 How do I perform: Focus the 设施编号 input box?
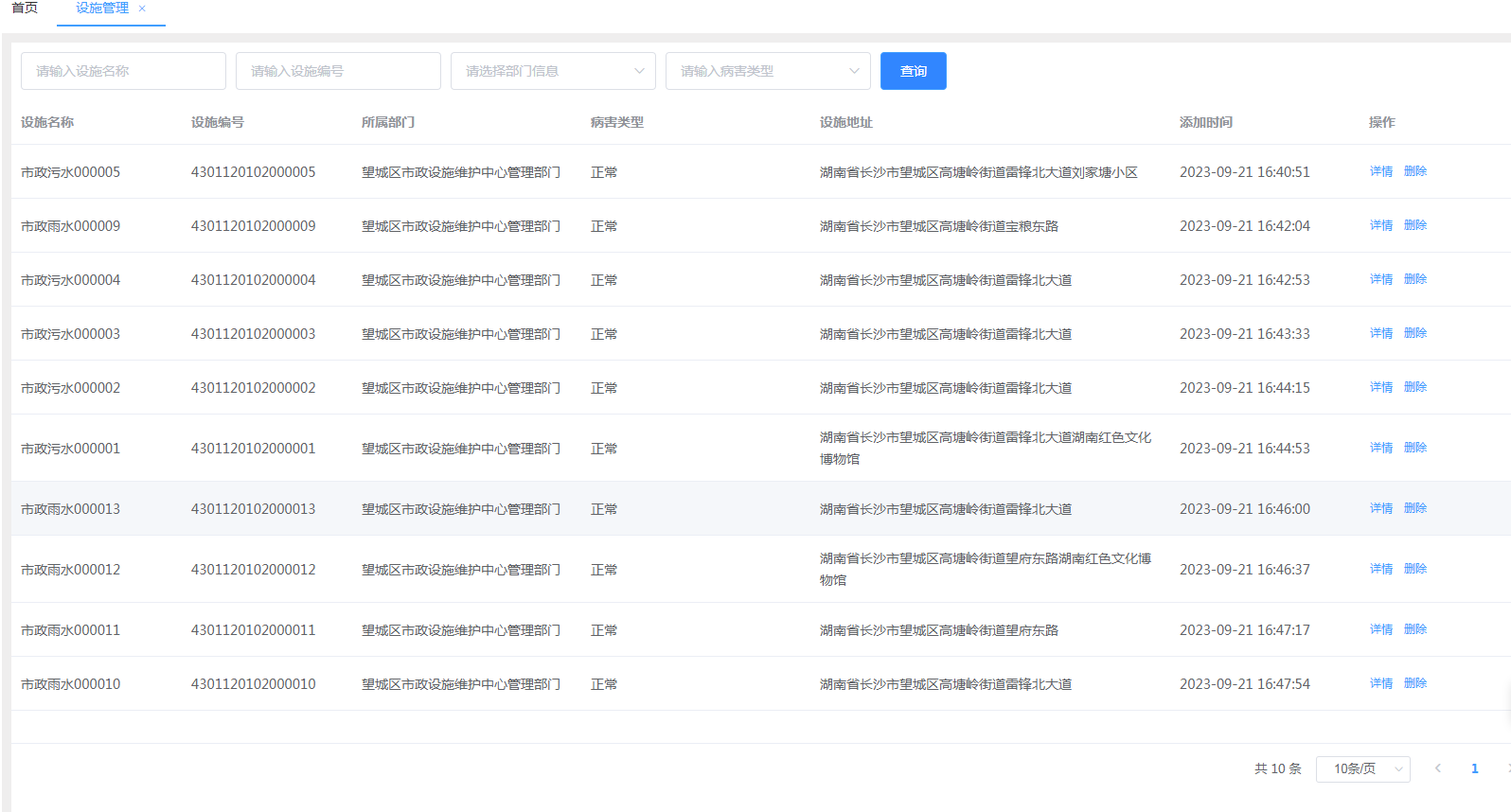[x=338, y=71]
